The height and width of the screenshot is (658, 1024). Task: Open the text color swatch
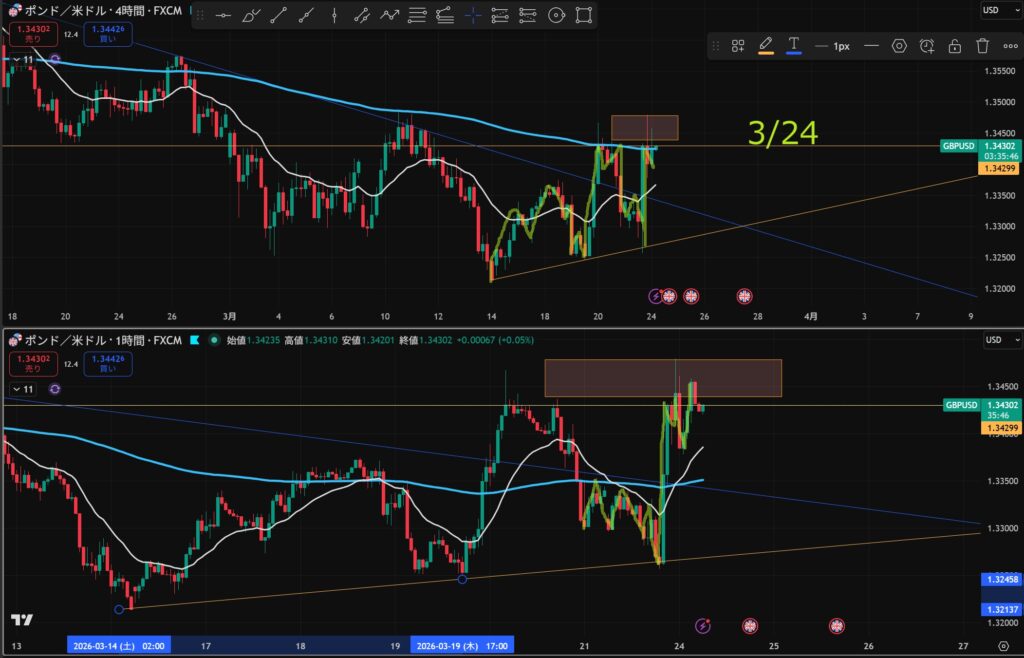(793, 45)
